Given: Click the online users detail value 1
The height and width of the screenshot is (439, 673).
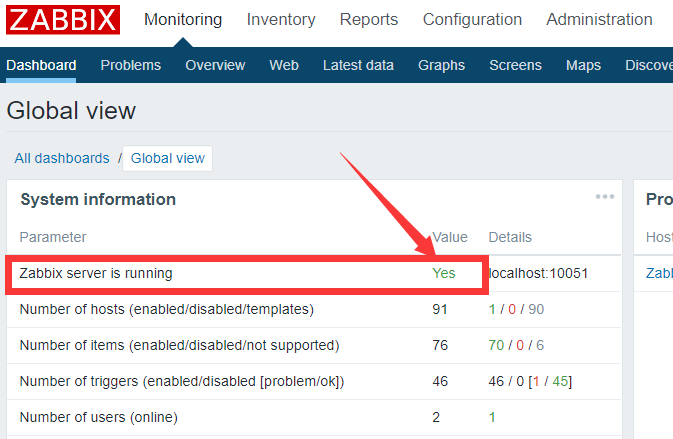Looking at the screenshot, I should point(492,418).
